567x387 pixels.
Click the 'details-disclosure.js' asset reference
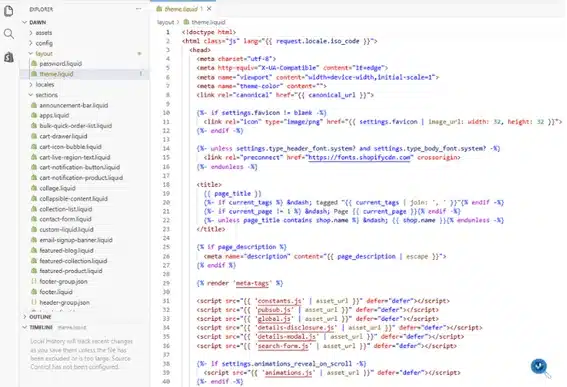(x=295, y=328)
